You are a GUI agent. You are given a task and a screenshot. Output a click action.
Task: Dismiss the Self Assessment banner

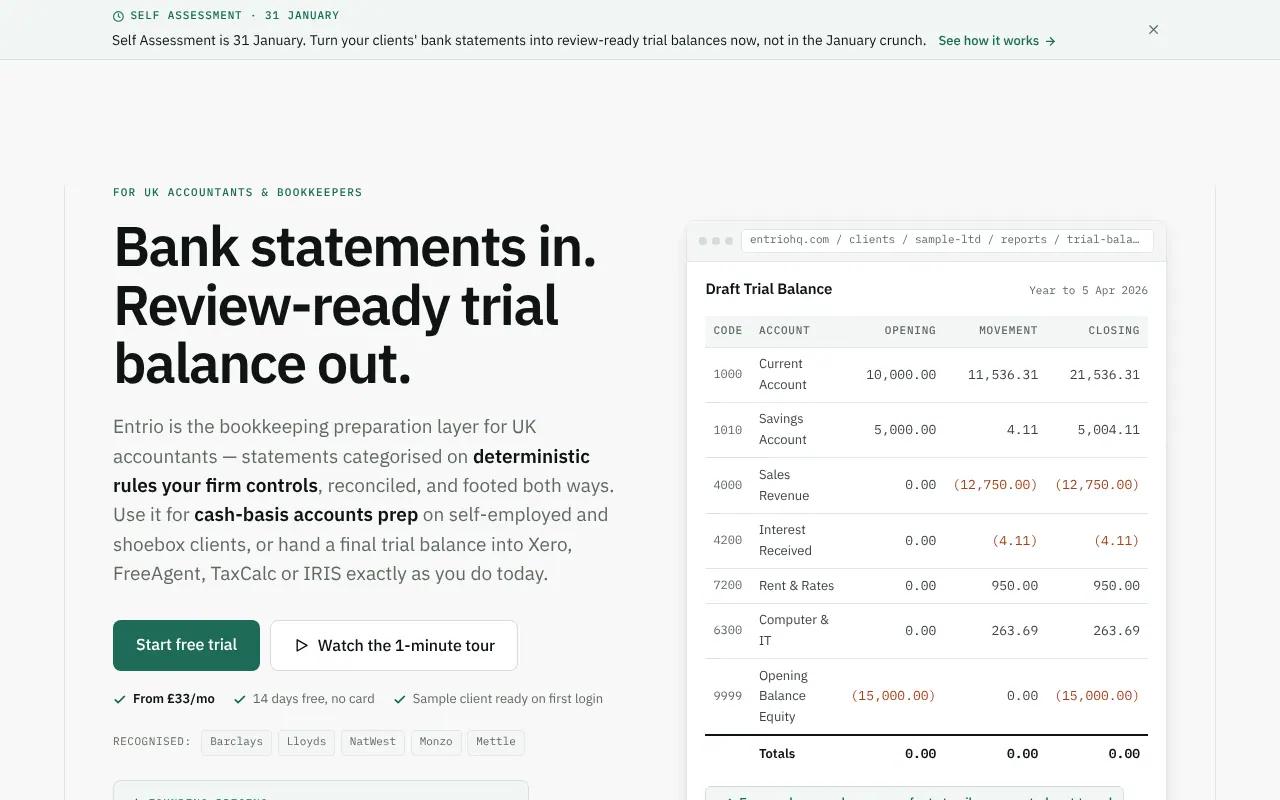point(1153,30)
